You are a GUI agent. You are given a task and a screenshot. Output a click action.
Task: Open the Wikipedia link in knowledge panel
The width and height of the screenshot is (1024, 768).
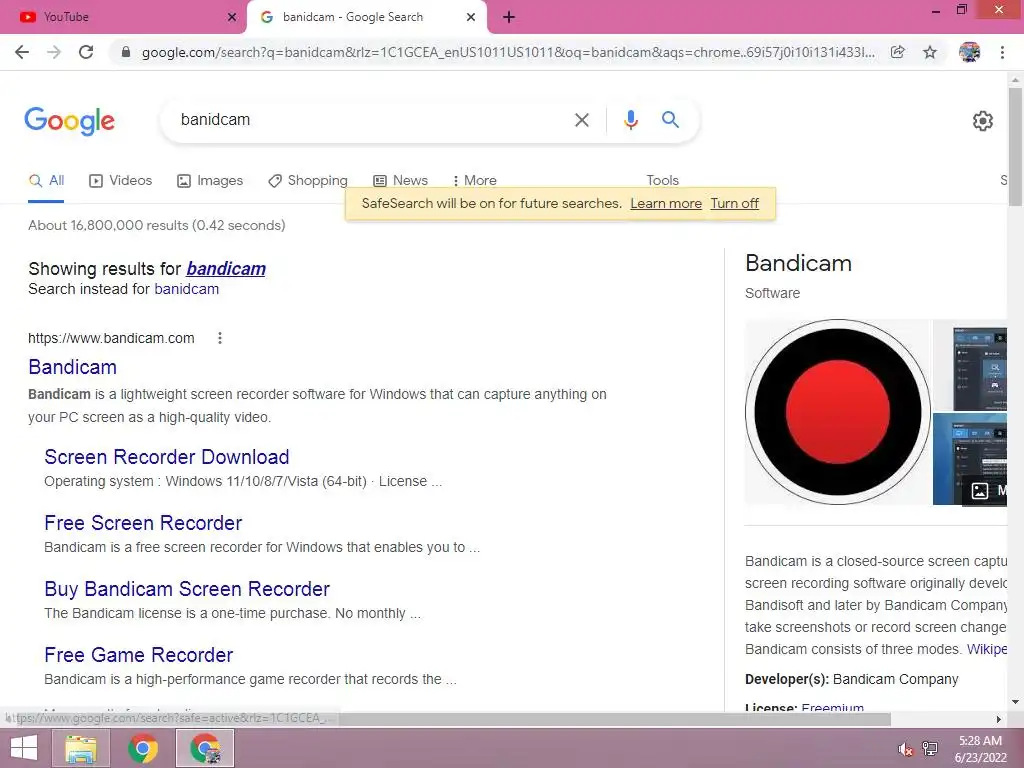pyautogui.click(x=986, y=650)
